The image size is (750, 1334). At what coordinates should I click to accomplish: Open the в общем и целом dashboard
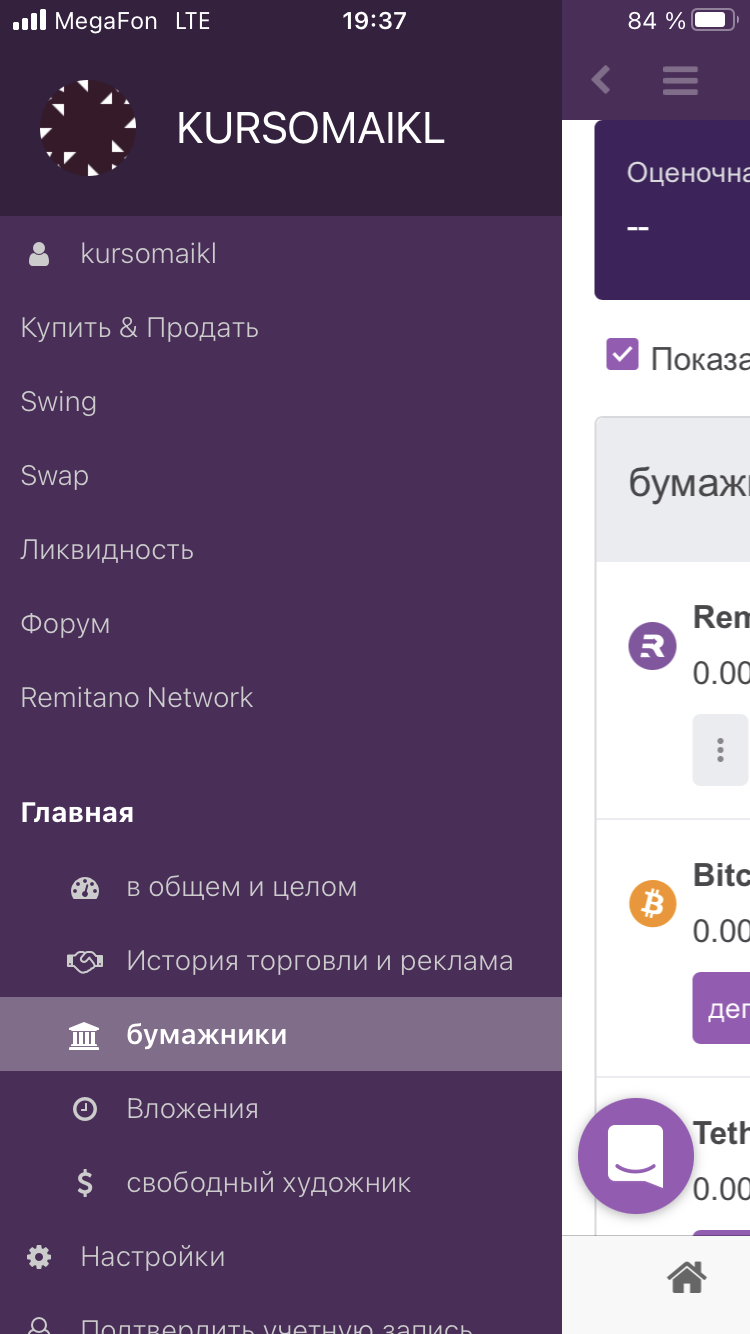281,887
